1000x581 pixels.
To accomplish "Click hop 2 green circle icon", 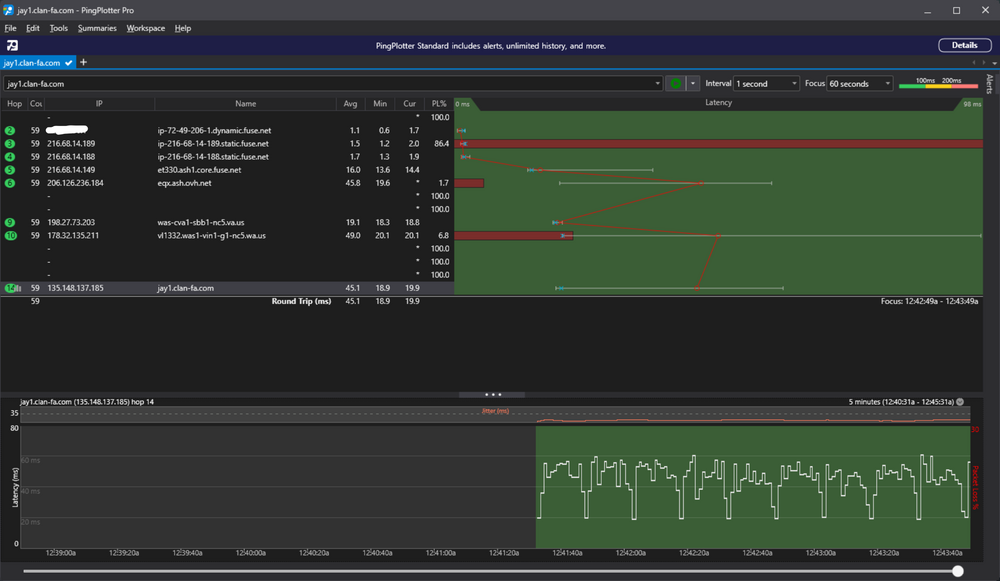I will tap(10, 130).
